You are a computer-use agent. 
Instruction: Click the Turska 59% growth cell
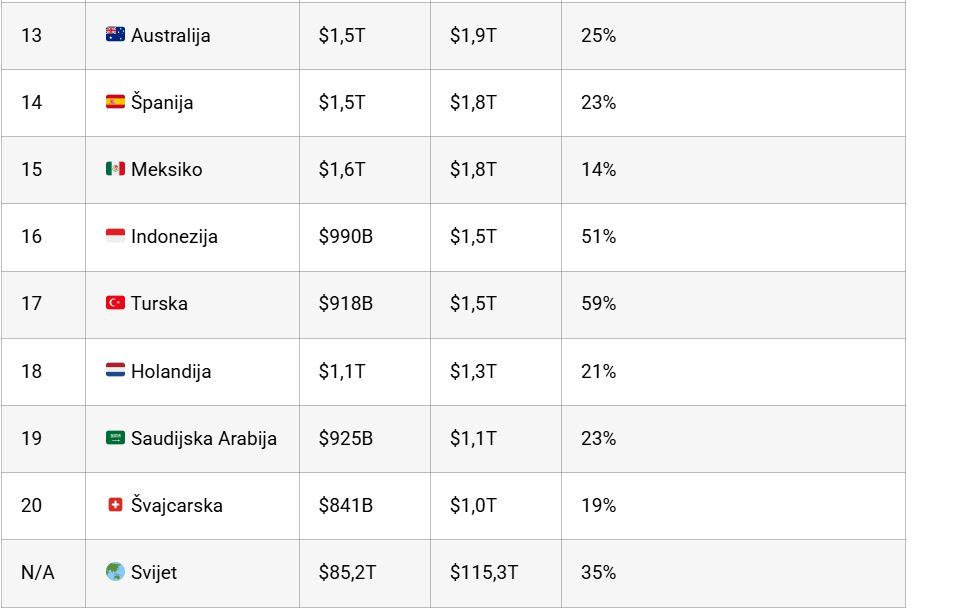click(598, 303)
